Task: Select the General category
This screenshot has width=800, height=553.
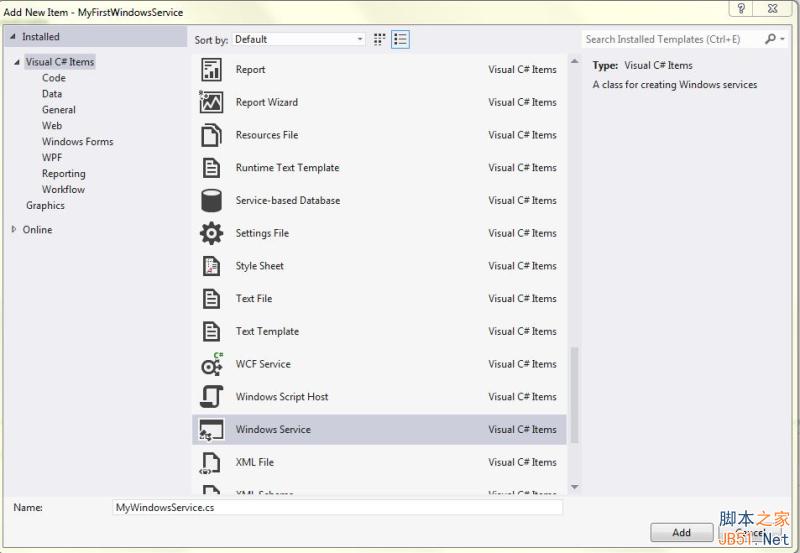Action: point(59,110)
